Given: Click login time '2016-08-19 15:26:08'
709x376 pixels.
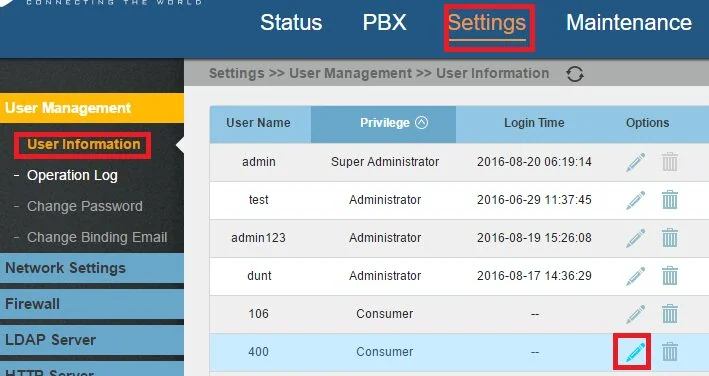Looking at the screenshot, I should pyautogui.click(x=534, y=238).
